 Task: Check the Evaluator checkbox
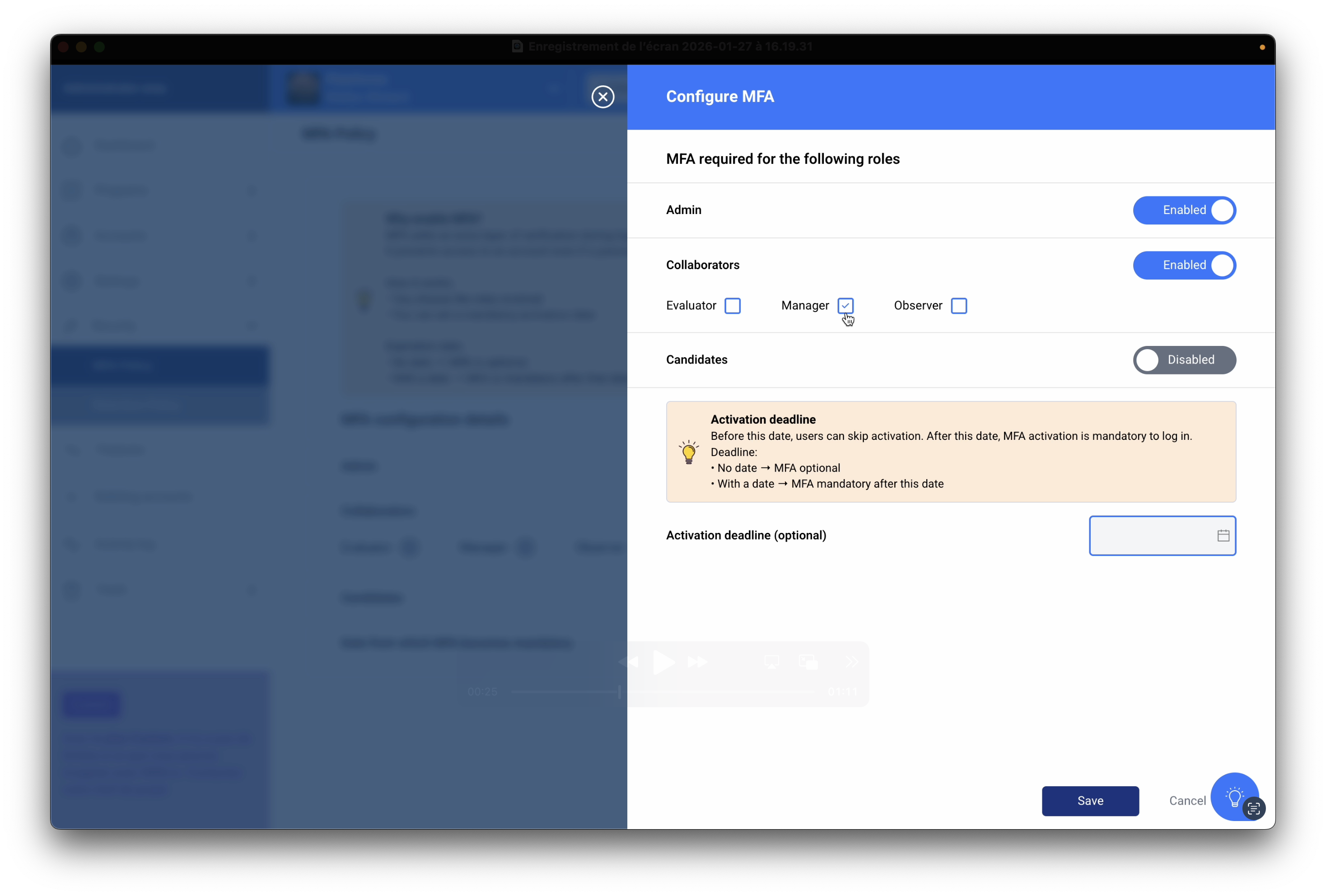733,306
